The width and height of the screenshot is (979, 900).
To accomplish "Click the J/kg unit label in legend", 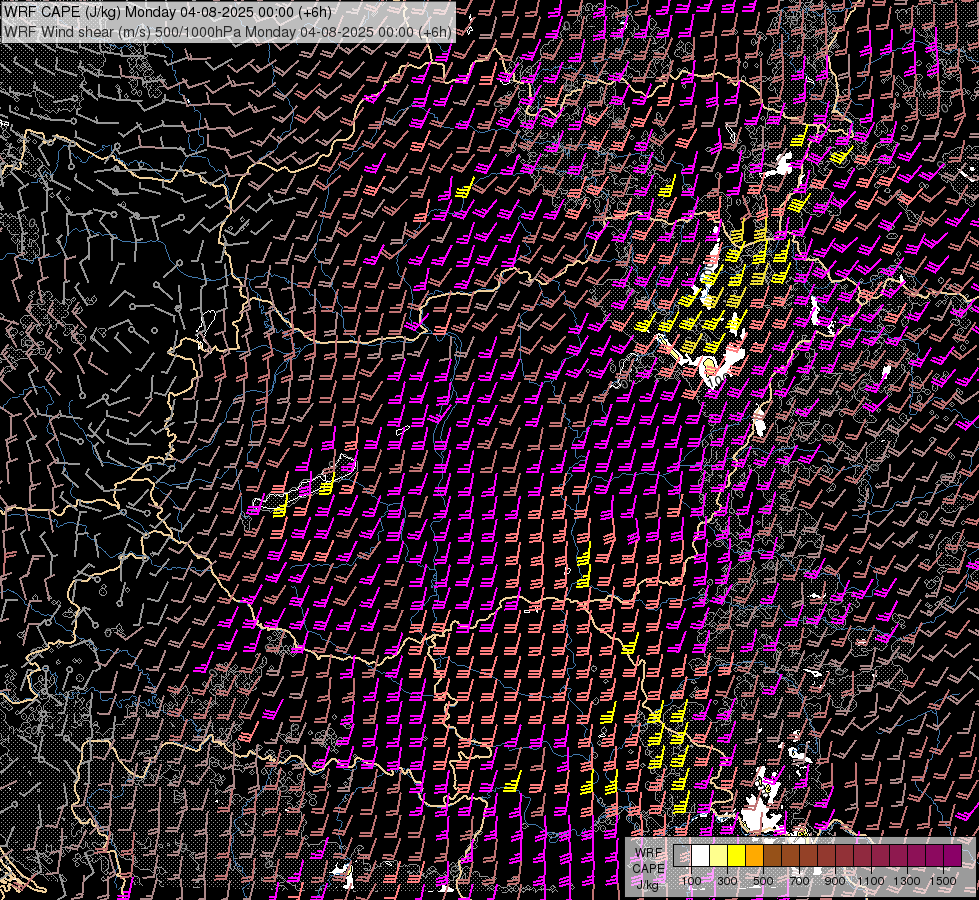I will [x=647, y=884].
